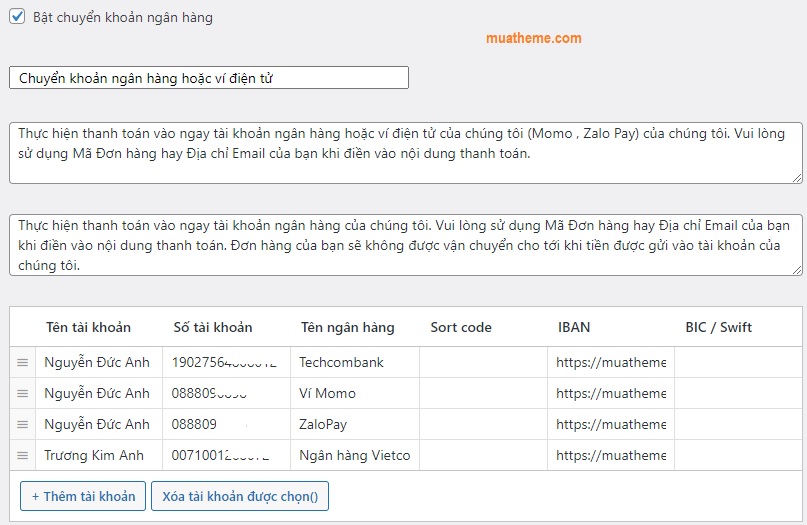Viewport: 807px width, 525px height.
Task: Click the Xóa tài khoản được chọn button
Action: coord(240,496)
